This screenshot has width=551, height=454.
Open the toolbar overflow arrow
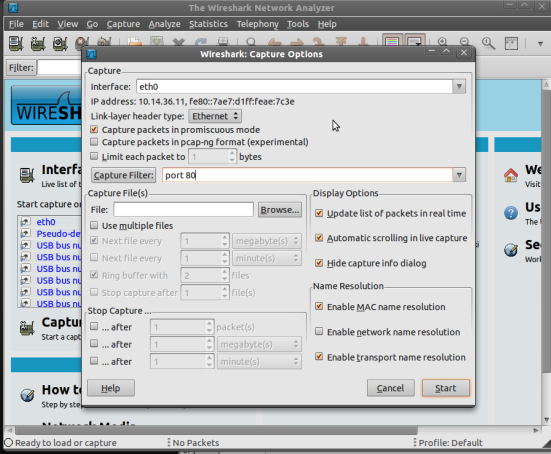540,44
